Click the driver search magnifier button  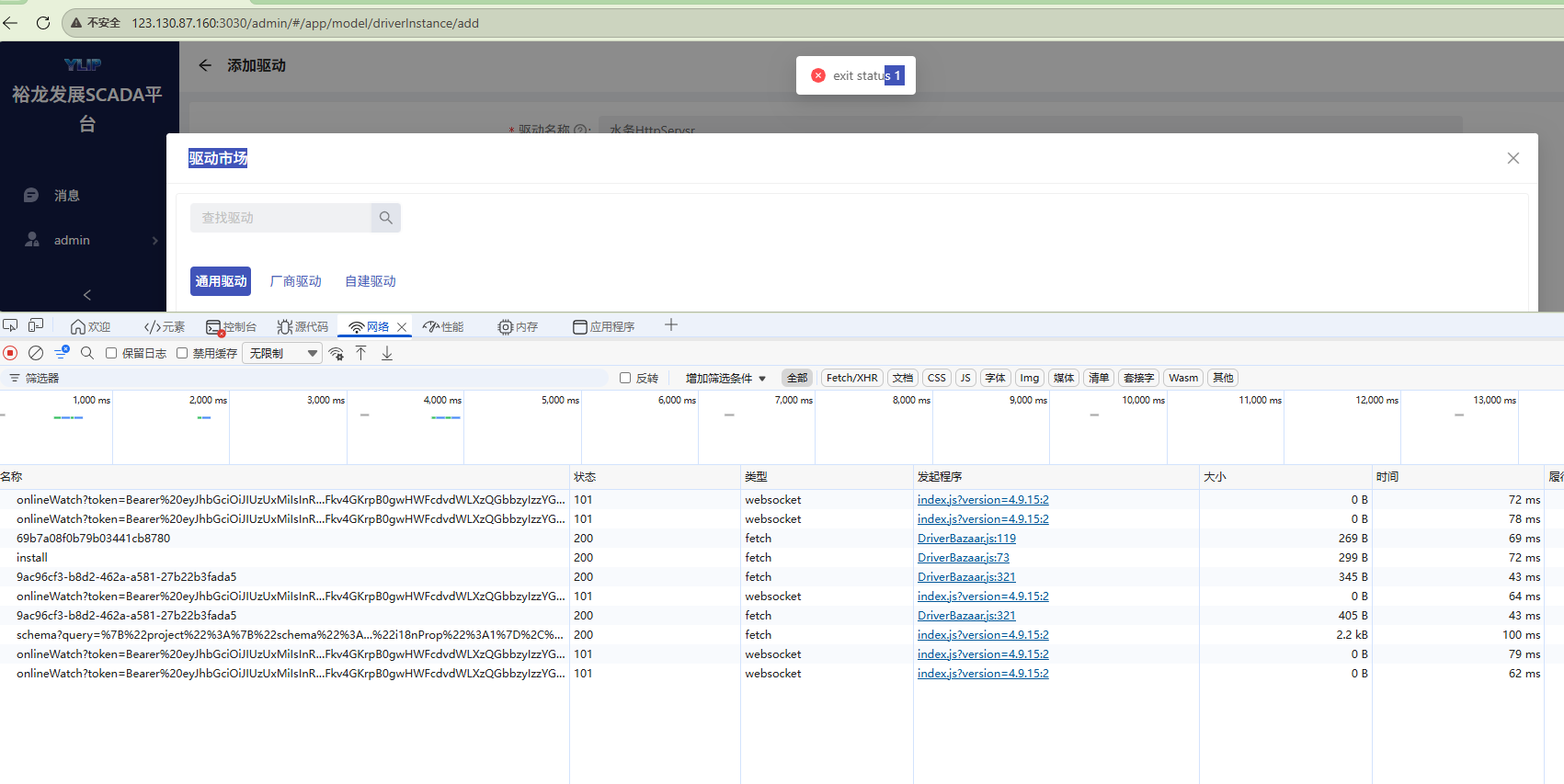386,218
